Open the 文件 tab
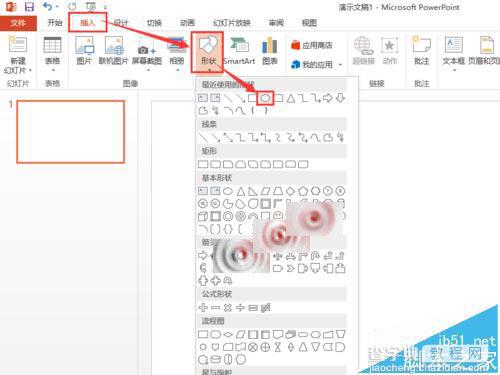This screenshot has width=500, height=375. click(18, 23)
